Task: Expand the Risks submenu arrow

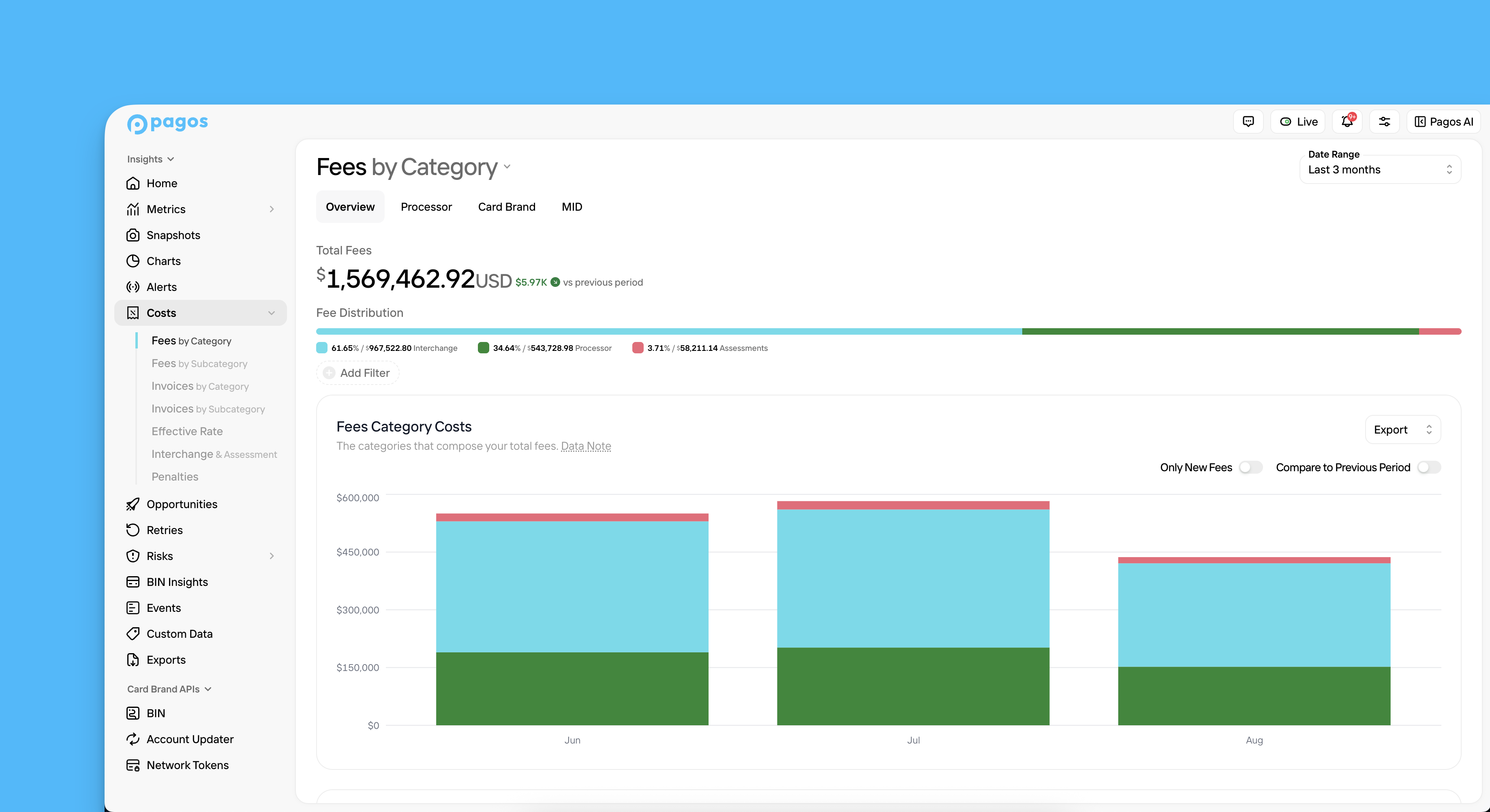Action: click(271, 556)
